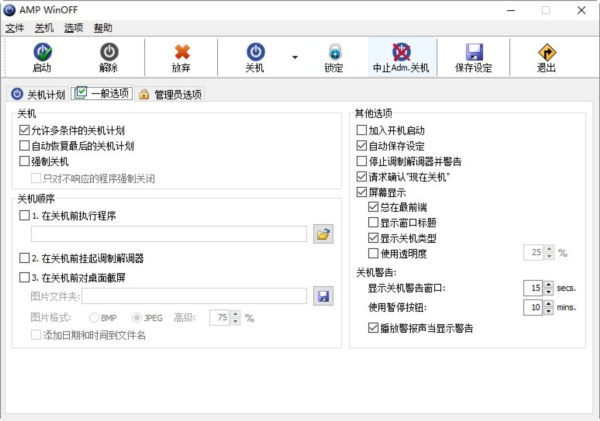Click the 保存设定 floppy disk icon
The height and width of the screenshot is (421, 600).
pos(474,52)
